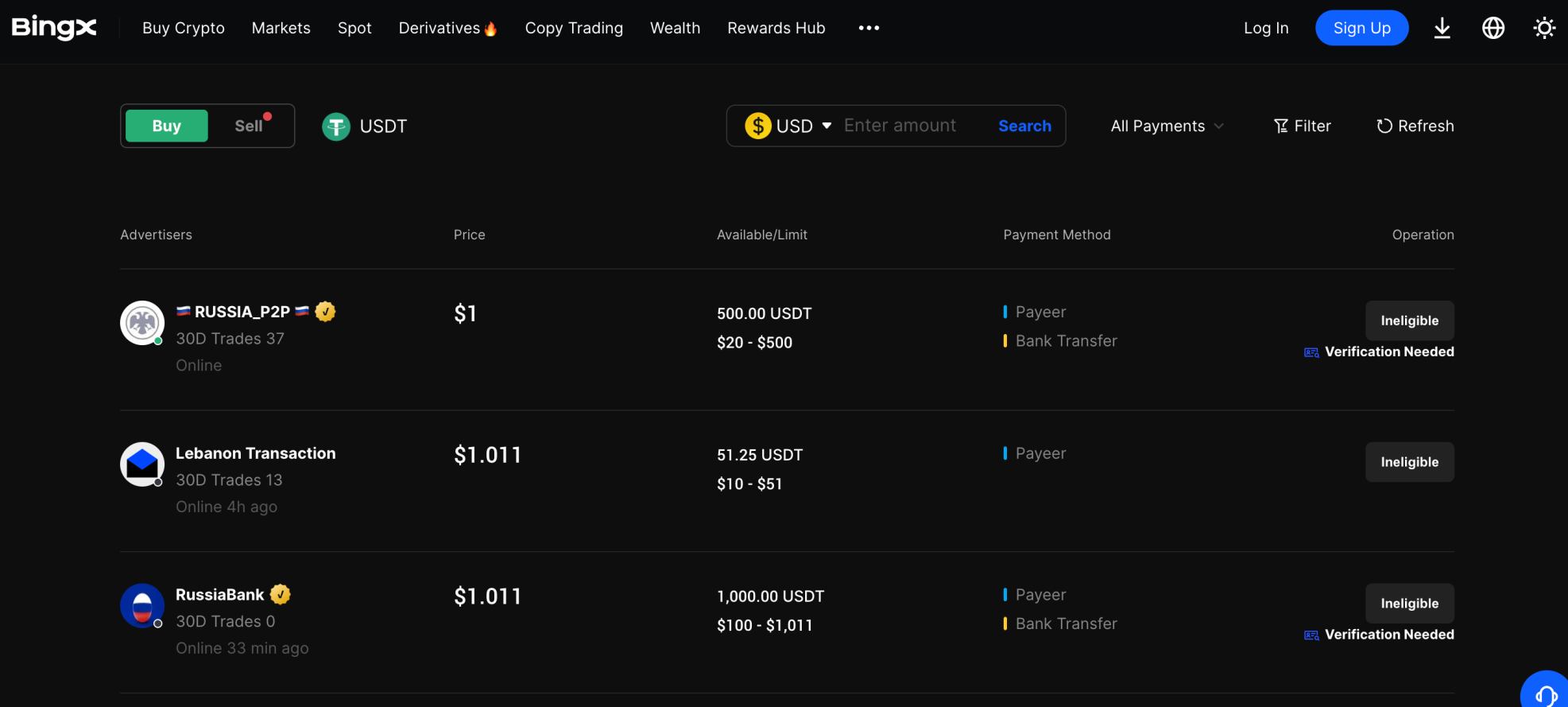Screen dimensions: 1568x707
Task: Click the Available/Limit column header
Action: [762, 235]
